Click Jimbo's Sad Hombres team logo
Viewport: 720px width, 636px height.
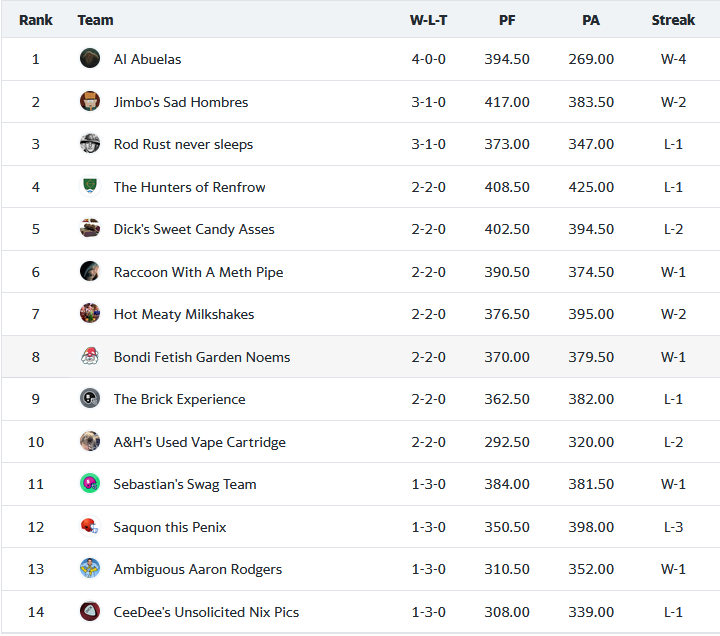pos(90,102)
